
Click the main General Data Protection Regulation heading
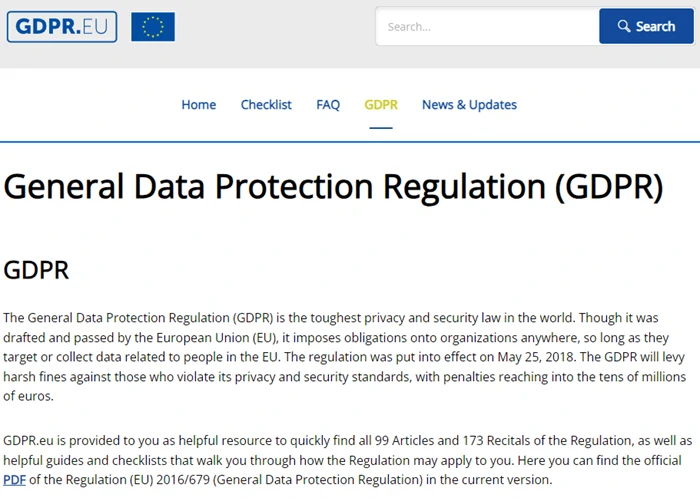coord(333,187)
